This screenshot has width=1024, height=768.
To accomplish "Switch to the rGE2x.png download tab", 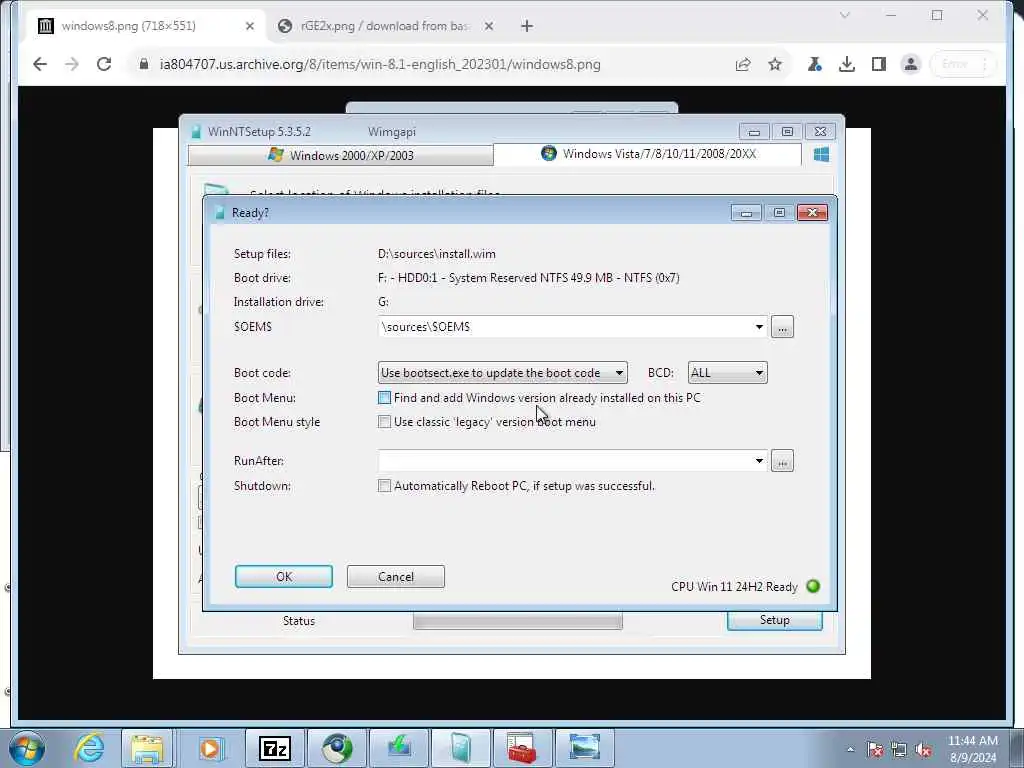I will [385, 26].
